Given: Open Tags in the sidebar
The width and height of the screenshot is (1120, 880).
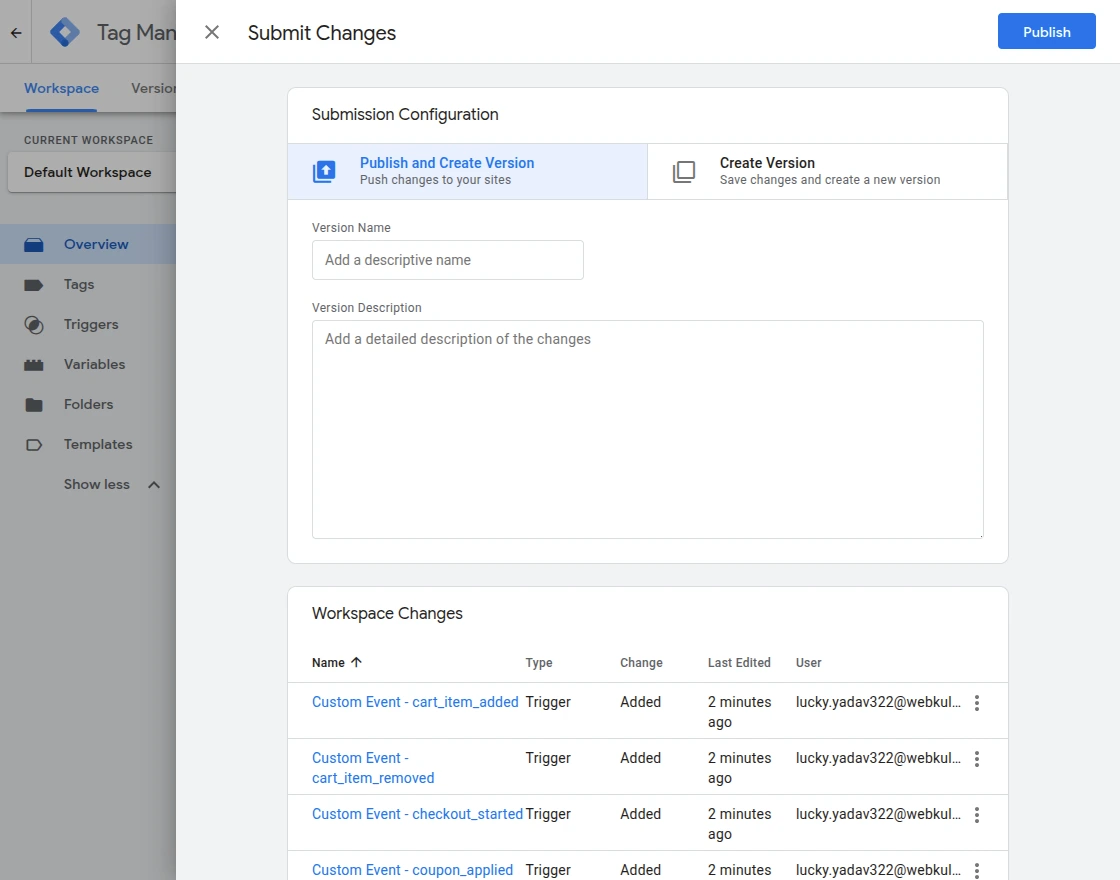Looking at the screenshot, I should point(88,284).
